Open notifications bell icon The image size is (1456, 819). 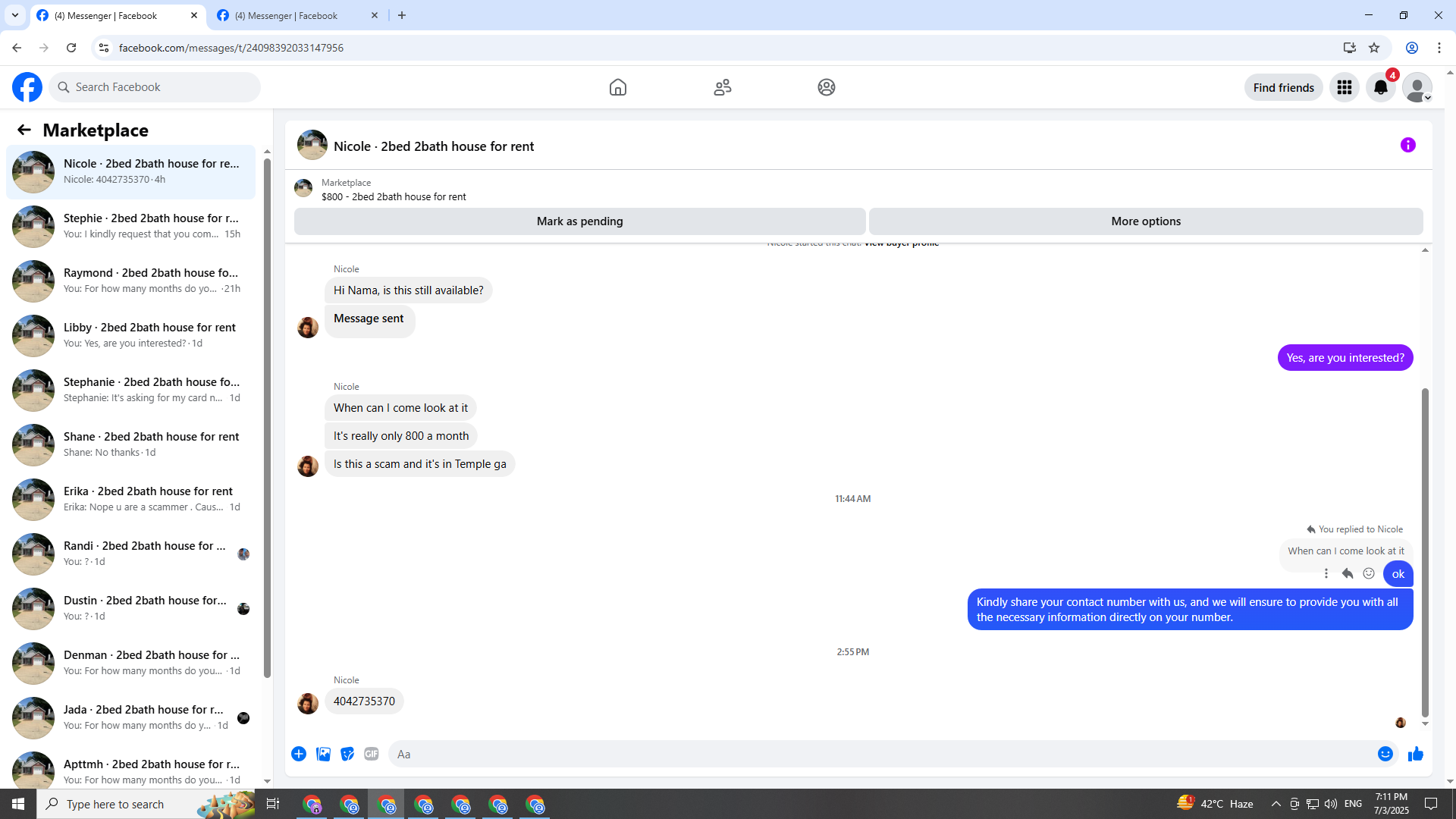click(x=1380, y=87)
